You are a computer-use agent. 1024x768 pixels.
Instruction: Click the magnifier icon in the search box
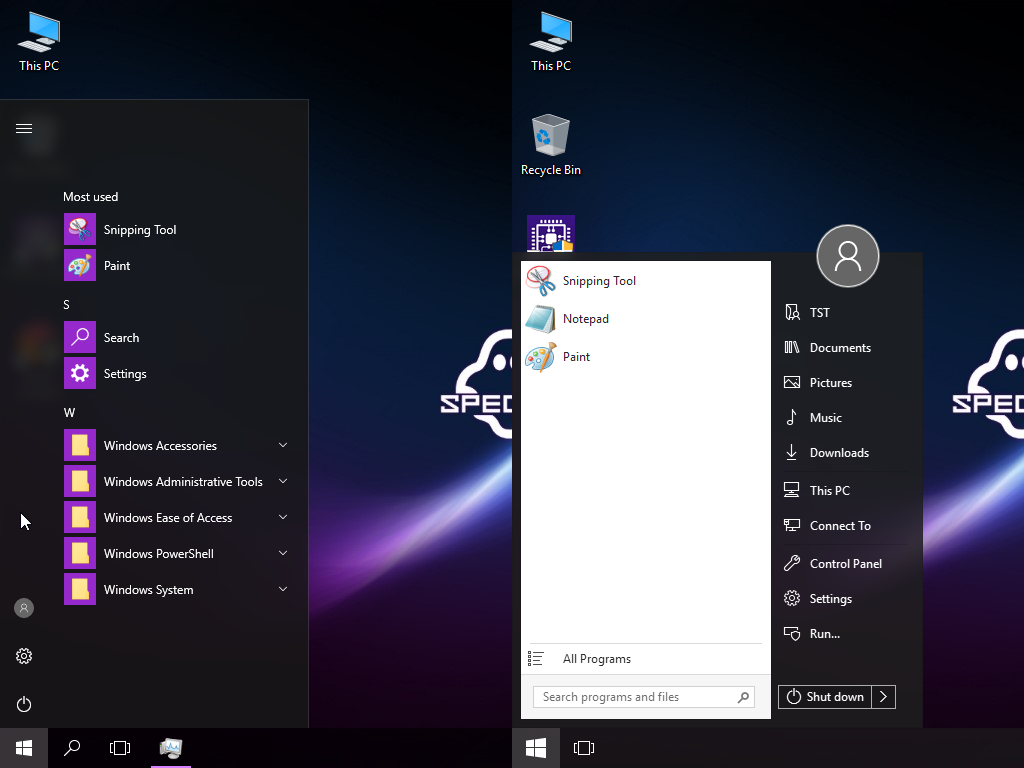pos(743,697)
